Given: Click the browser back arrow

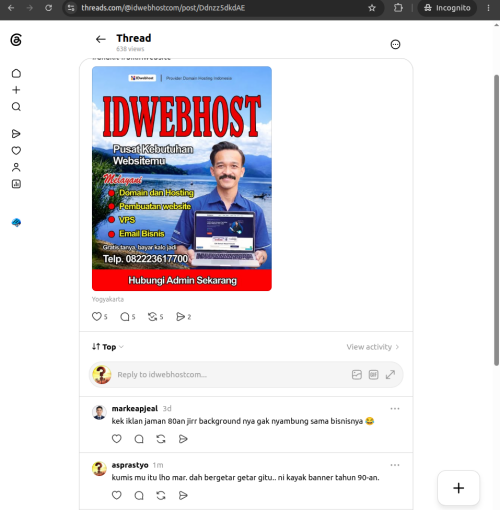Looking at the screenshot, I should tap(11, 8).
